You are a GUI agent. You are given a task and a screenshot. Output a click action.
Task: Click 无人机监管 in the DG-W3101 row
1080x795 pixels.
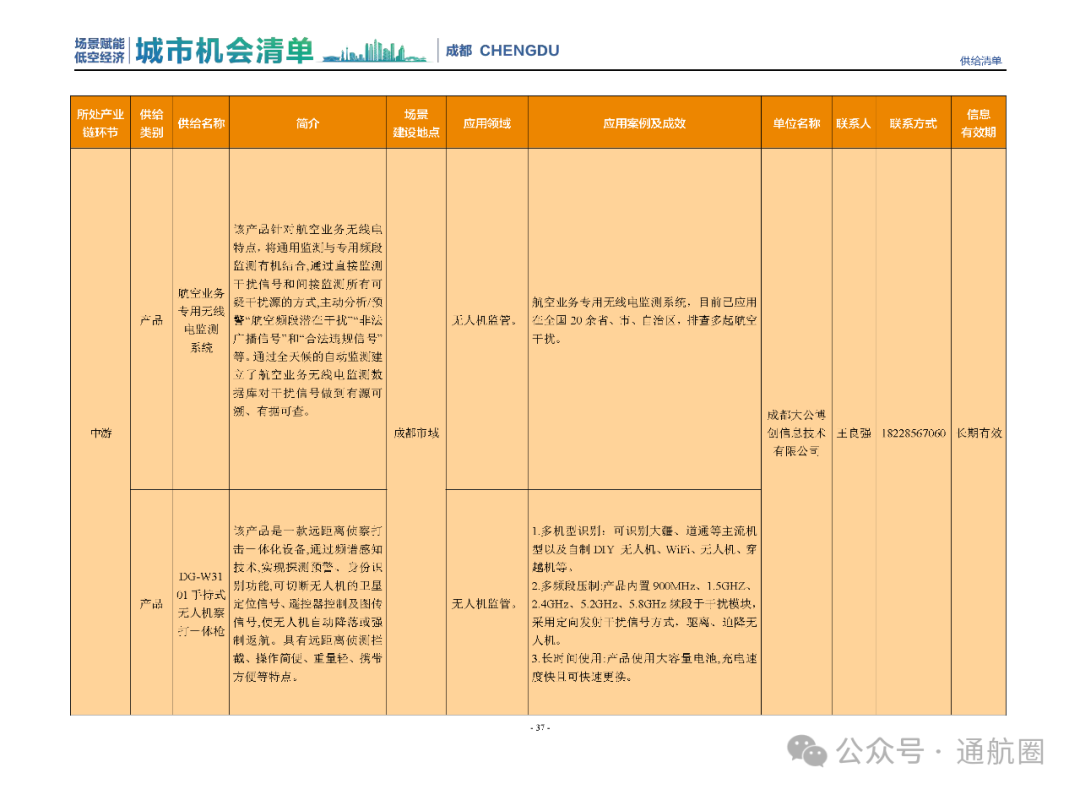coord(484,603)
